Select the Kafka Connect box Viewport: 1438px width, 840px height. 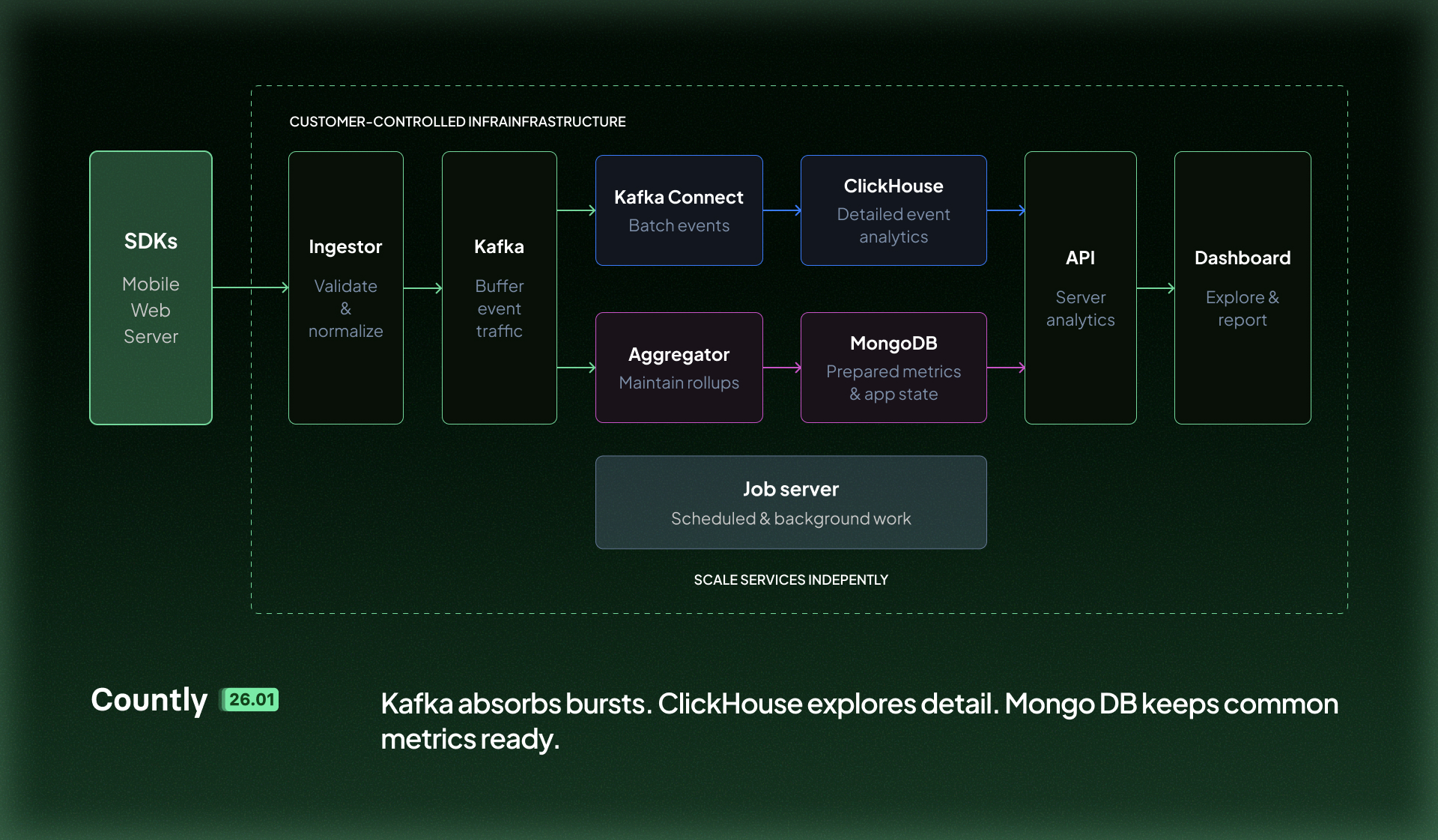point(679,210)
